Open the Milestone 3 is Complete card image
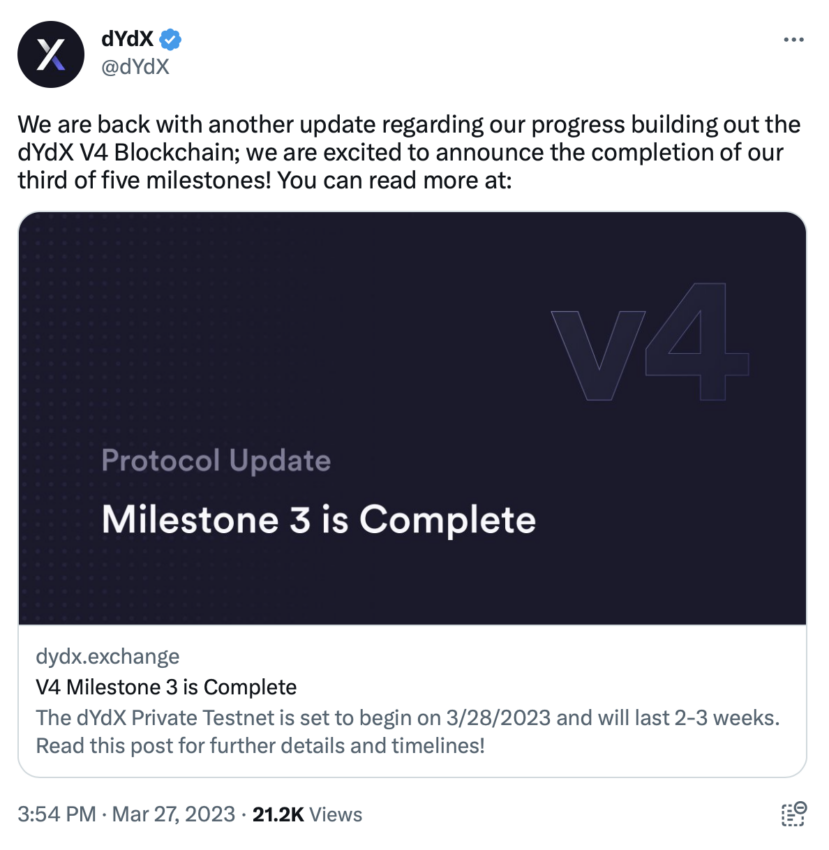 (x=412, y=418)
